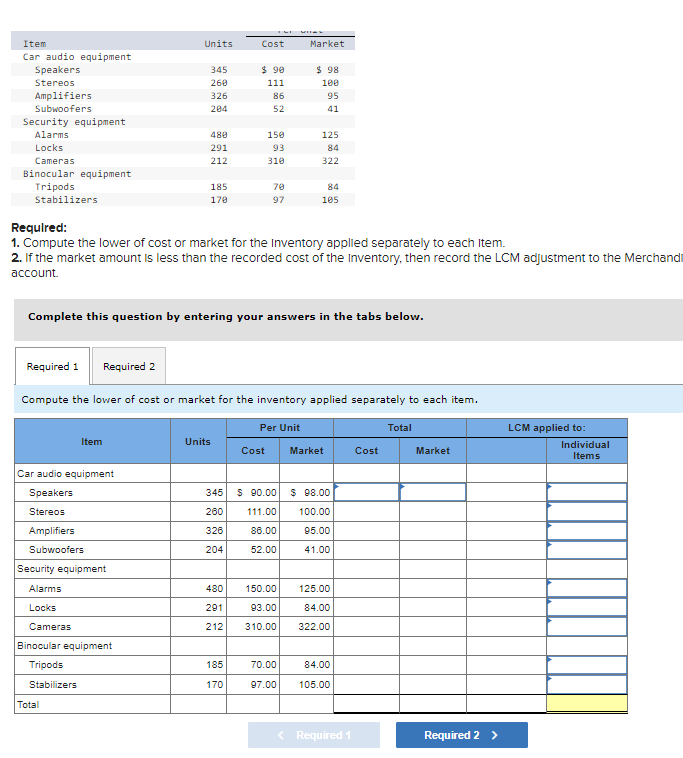Select the Speakers Total Market input cell
The width and height of the screenshot is (683, 758).
point(433,492)
